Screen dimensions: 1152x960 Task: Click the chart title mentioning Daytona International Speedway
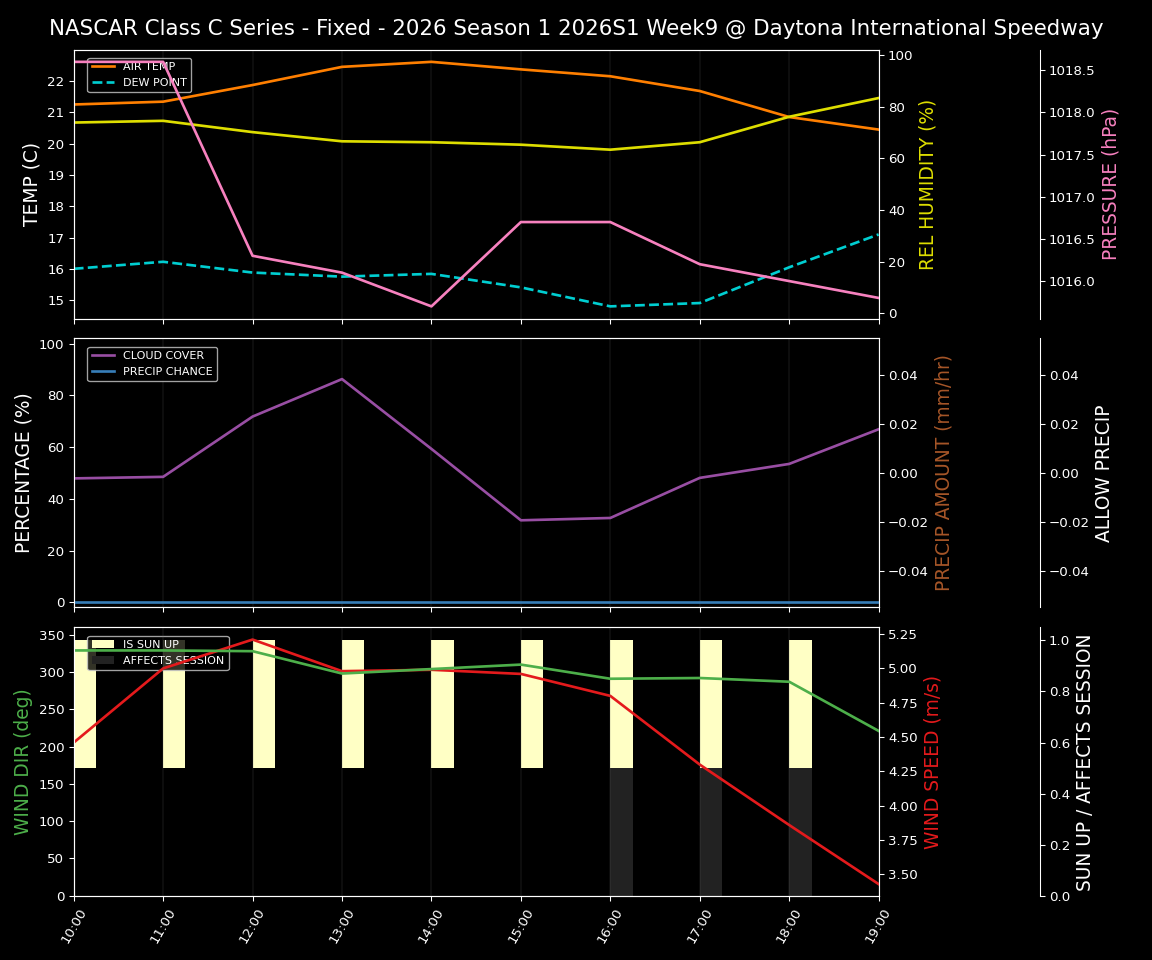tap(575, 27)
